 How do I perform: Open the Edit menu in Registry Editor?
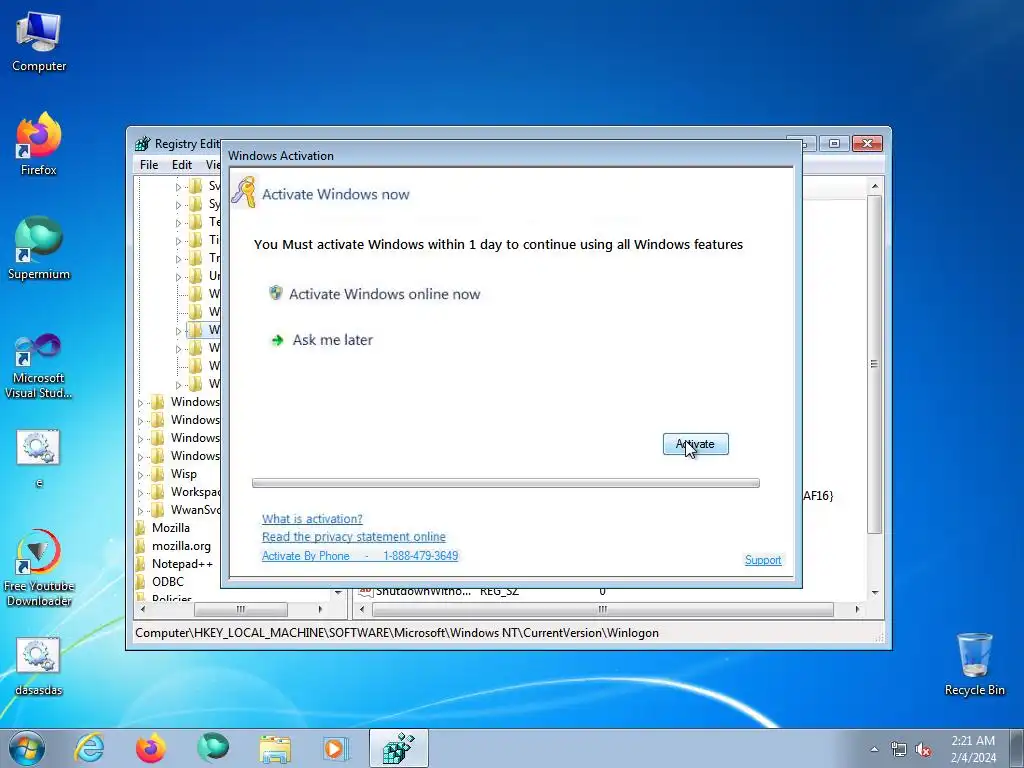182,165
